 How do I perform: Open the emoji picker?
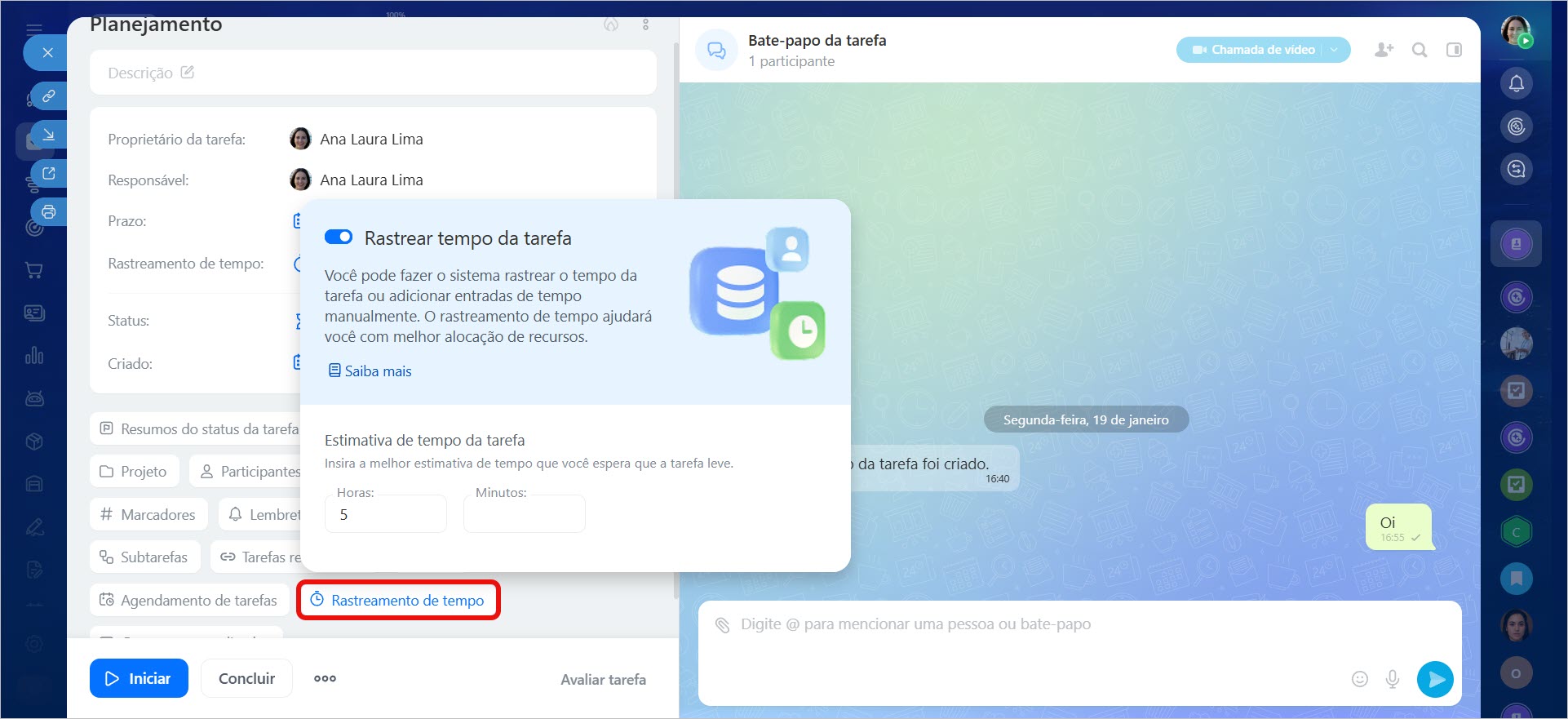(x=1359, y=679)
